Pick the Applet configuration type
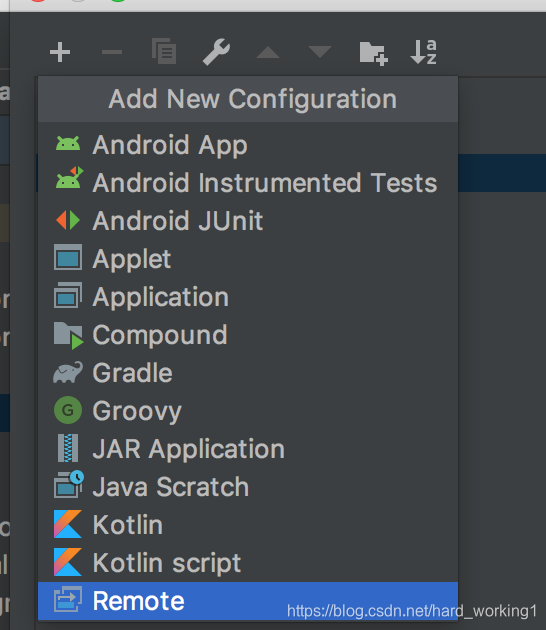546x630 pixels. (248, 258)
